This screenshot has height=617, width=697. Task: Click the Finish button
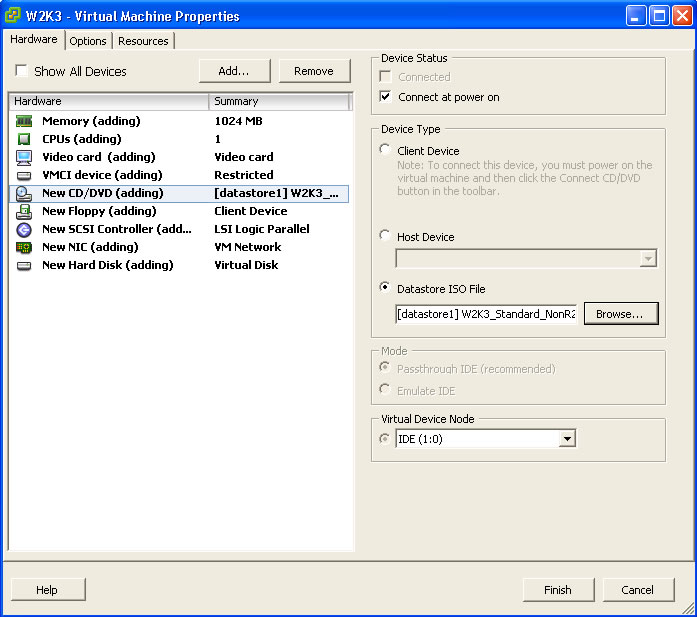click(558, 590)
